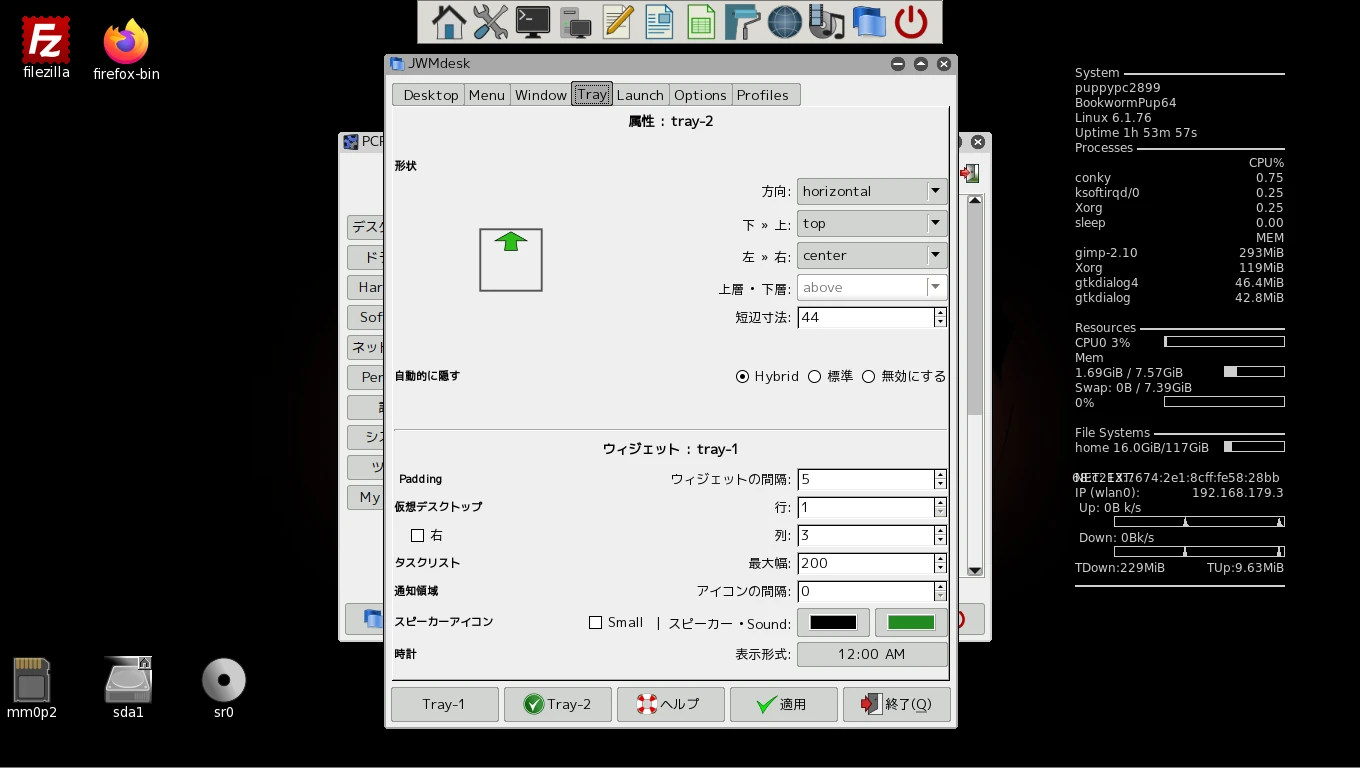Open the home folder tray icon
The height and width of the screenshot is (768, 1360).
coord(448,22)
